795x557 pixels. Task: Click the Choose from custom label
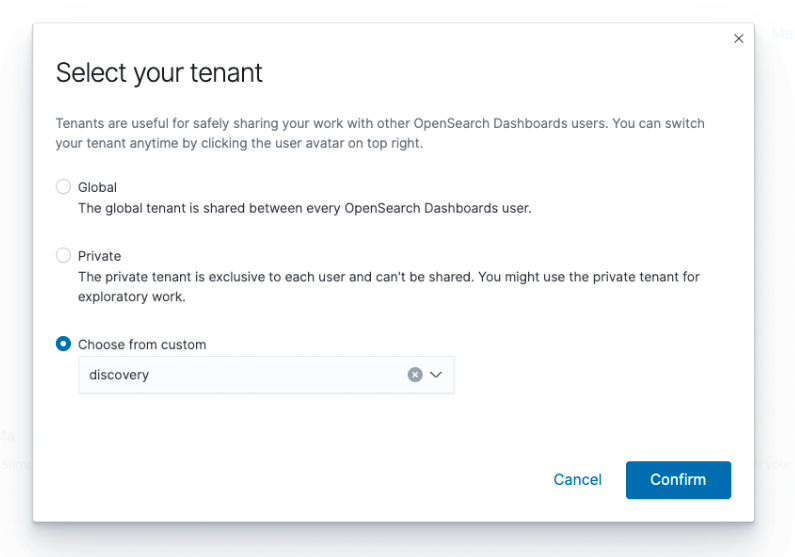tap(142, 344)
